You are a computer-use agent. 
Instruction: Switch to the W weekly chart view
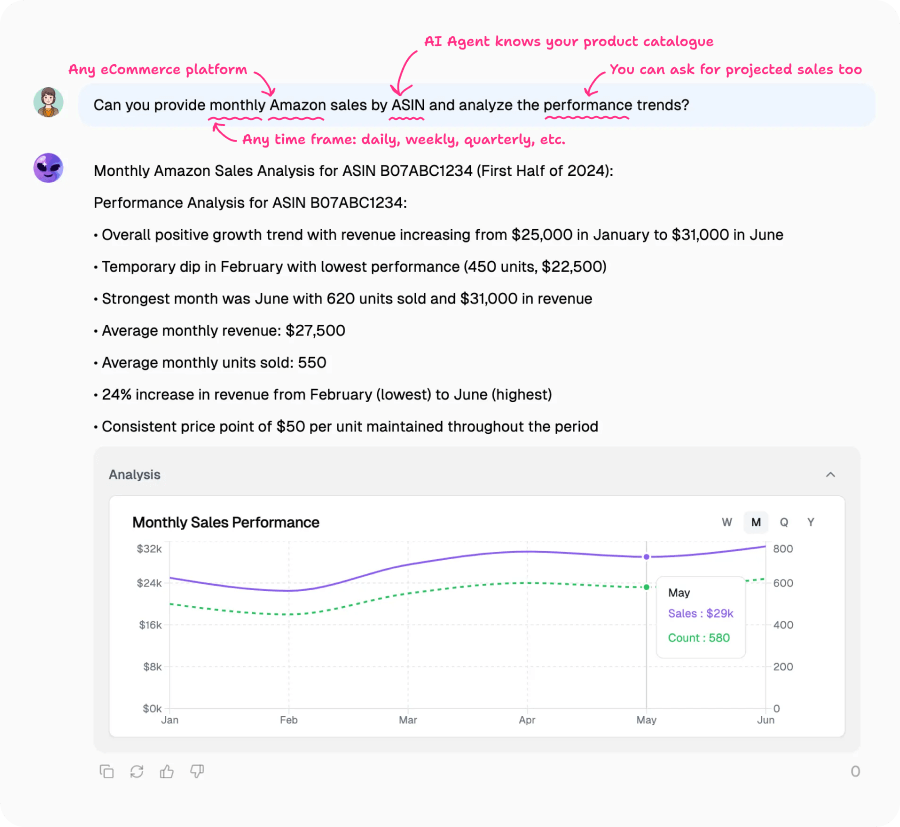point(727,521)
